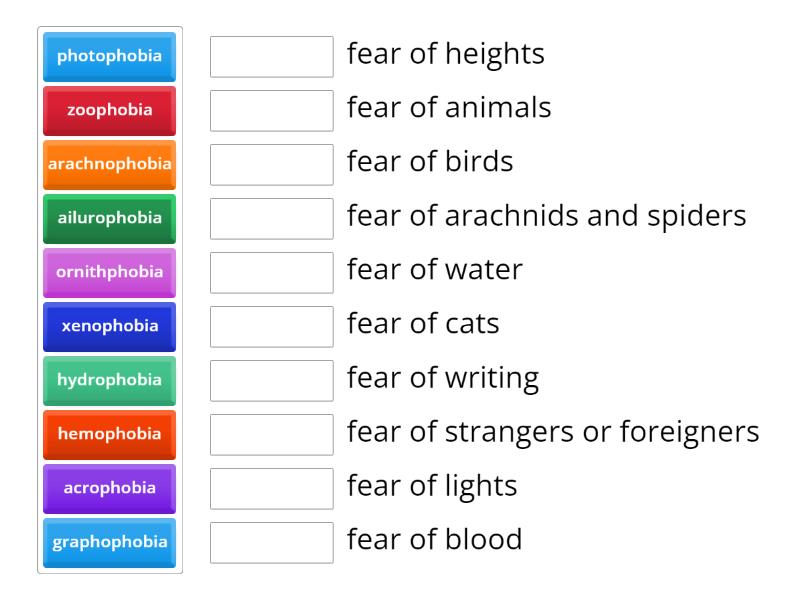Click the arachnophobia tile
Viewport: 800px width, 600px height.
109,165
